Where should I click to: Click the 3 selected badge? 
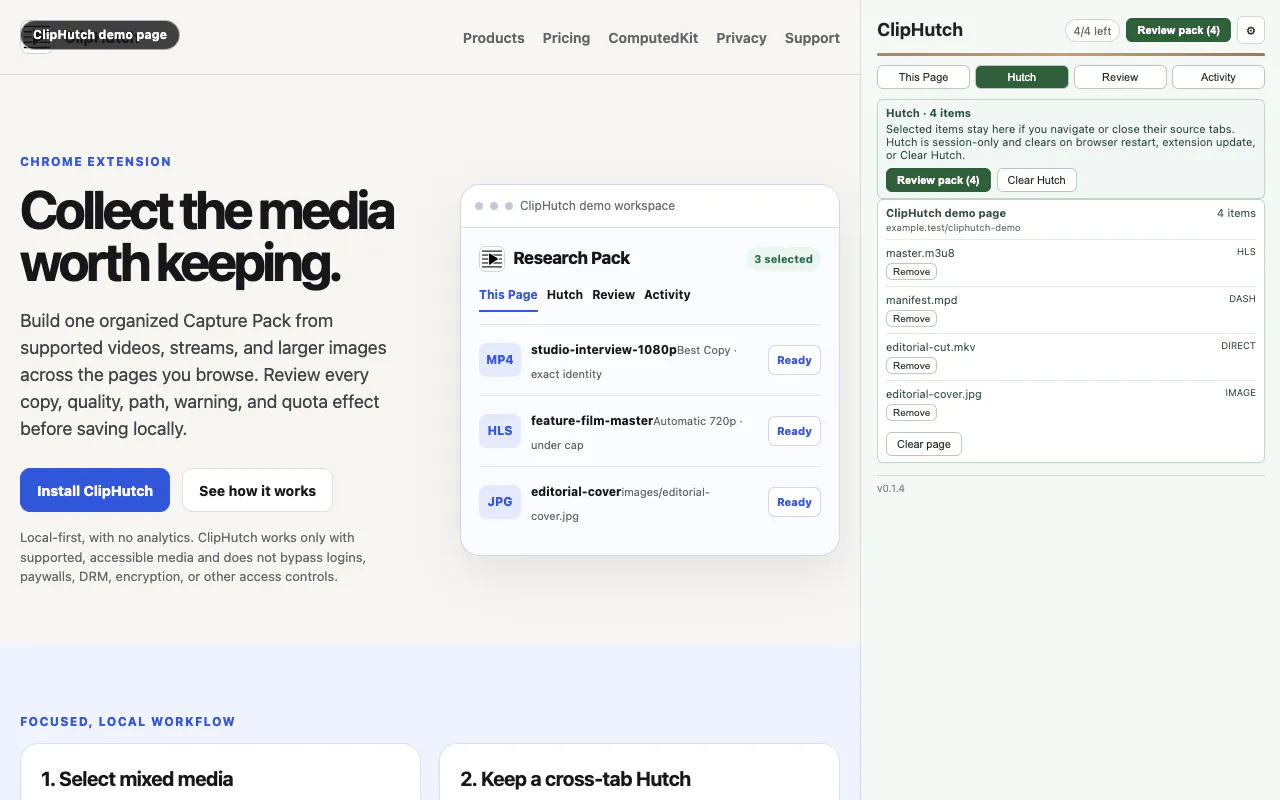[x=783, y=259]
